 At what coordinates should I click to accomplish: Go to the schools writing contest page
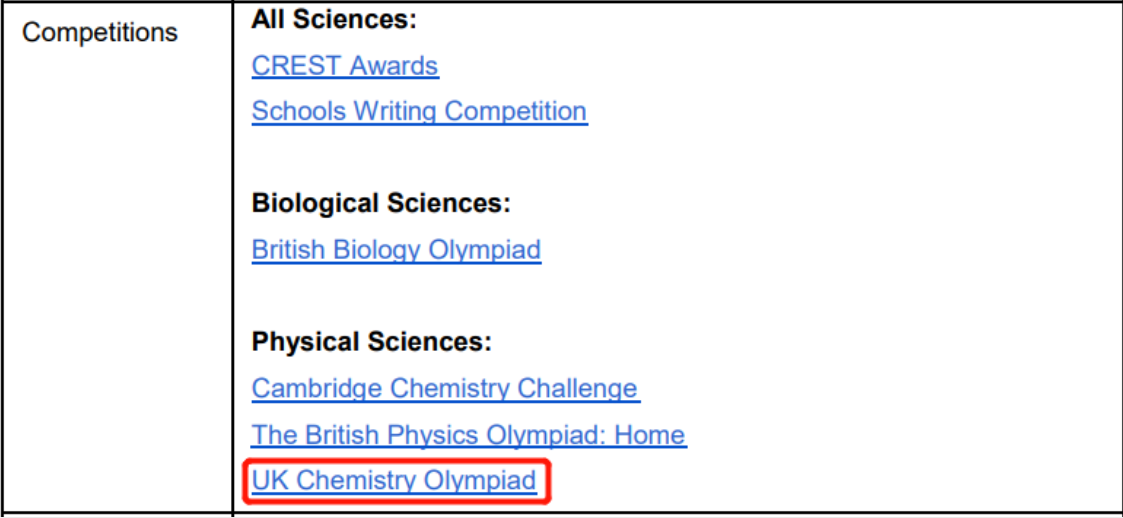point(419,111)
